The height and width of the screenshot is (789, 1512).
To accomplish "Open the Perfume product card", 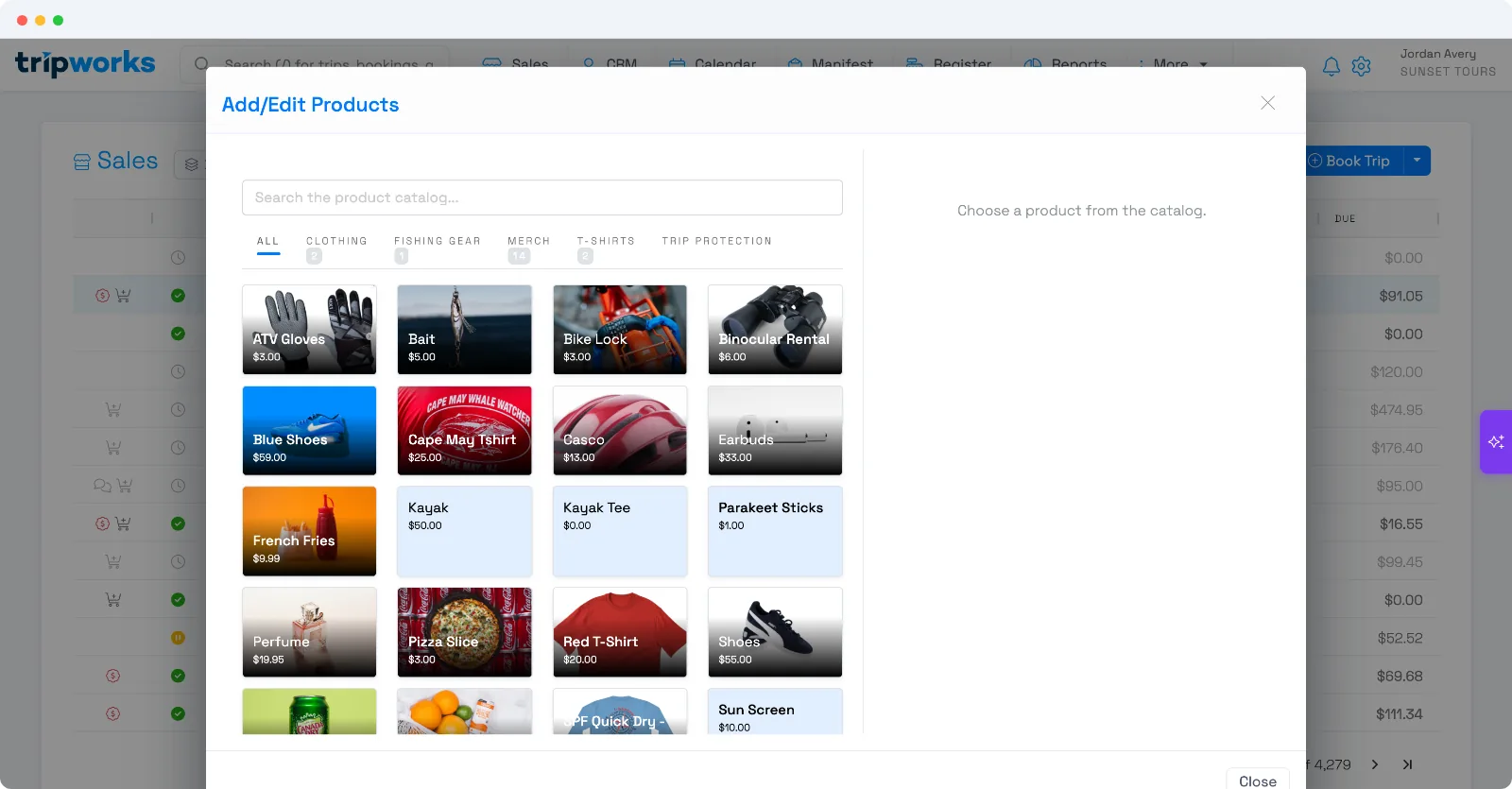I will click(309, 632).
